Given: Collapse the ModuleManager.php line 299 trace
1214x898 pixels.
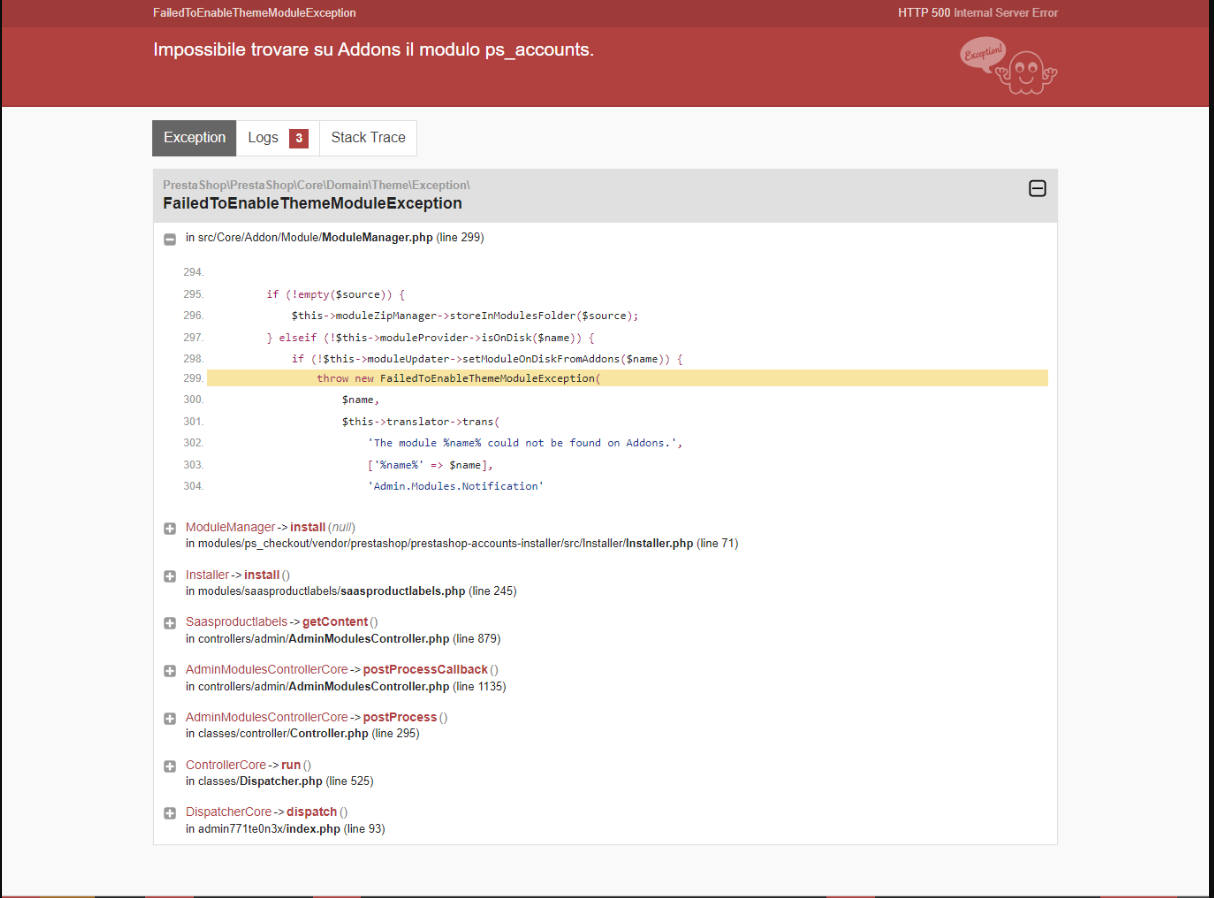Looking at the screenshot, I should tap(170, 239).
